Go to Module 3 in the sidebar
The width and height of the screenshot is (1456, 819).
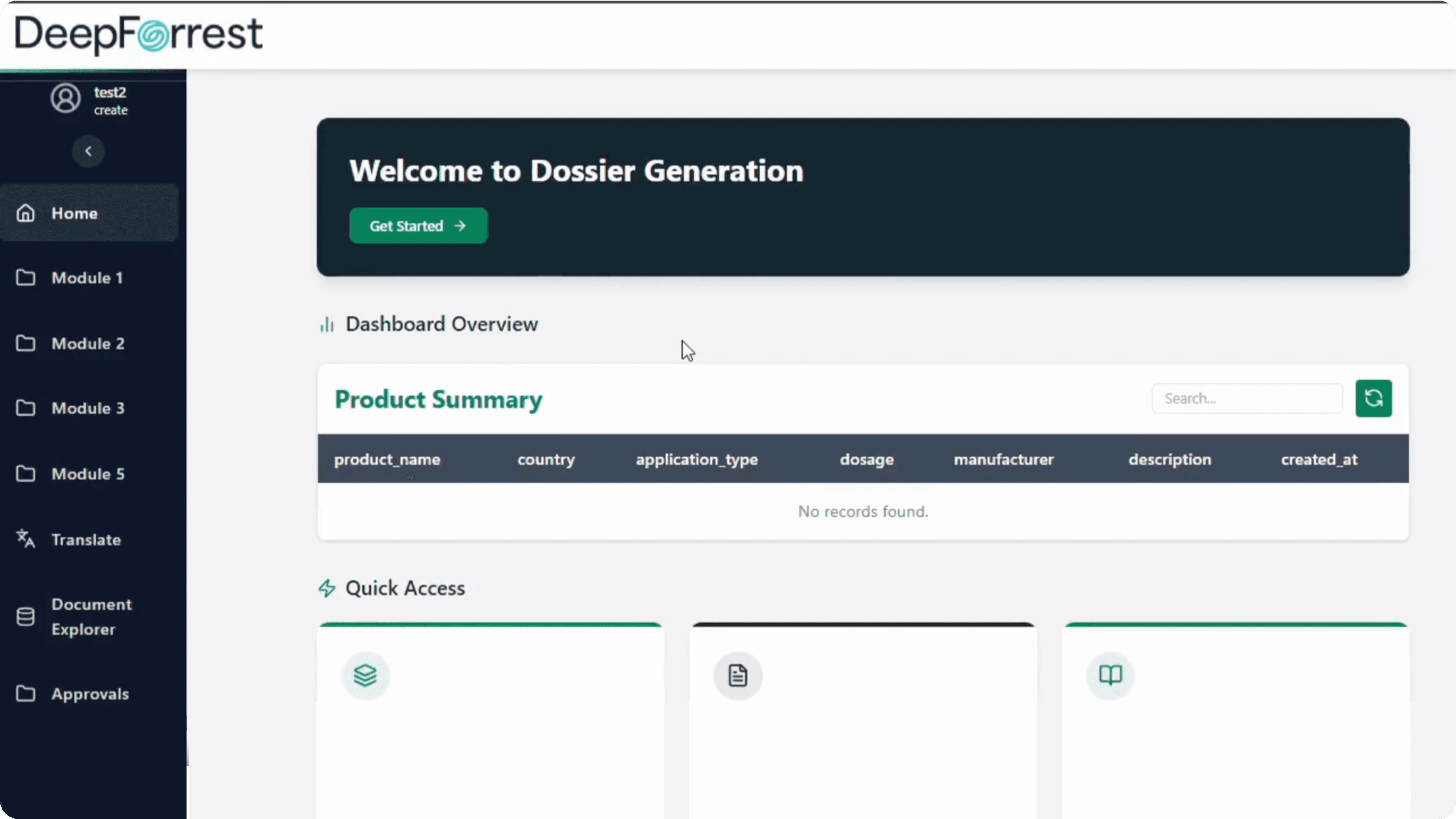click(x=87, y=408)
